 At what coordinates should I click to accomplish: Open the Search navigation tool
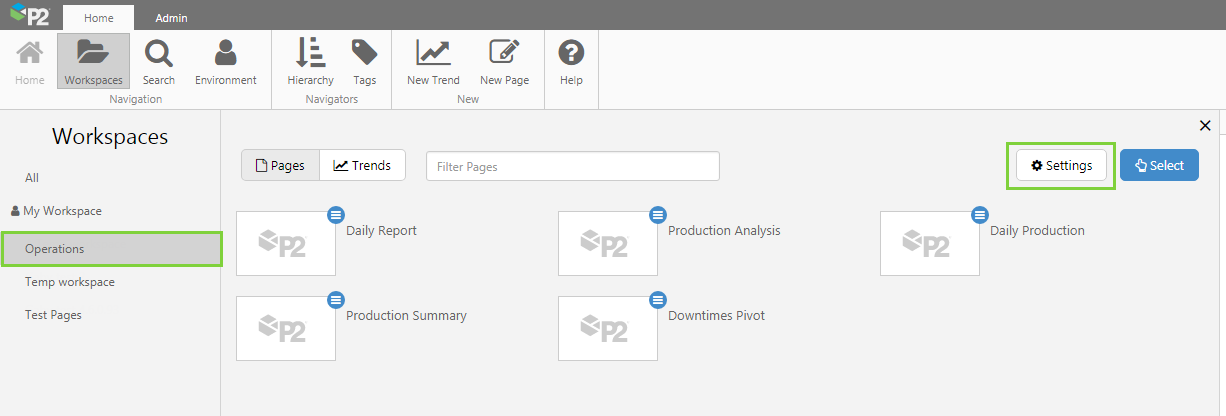point(158,61)
